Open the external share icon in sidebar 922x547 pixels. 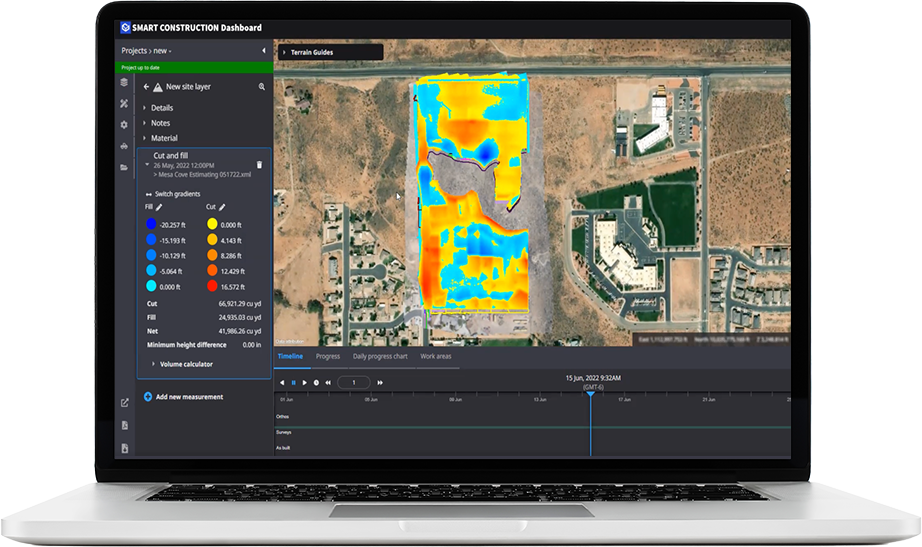[125, 403]
